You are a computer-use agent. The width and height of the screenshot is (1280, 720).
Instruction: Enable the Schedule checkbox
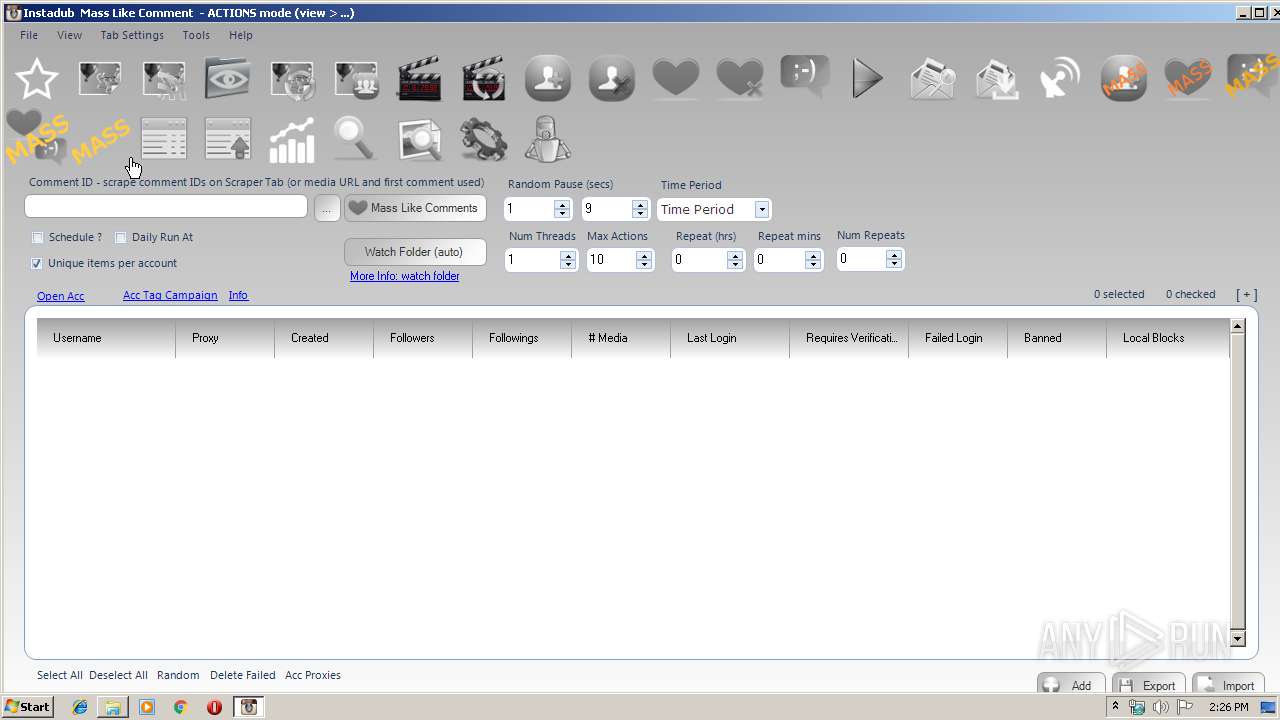tap(38, 238)
